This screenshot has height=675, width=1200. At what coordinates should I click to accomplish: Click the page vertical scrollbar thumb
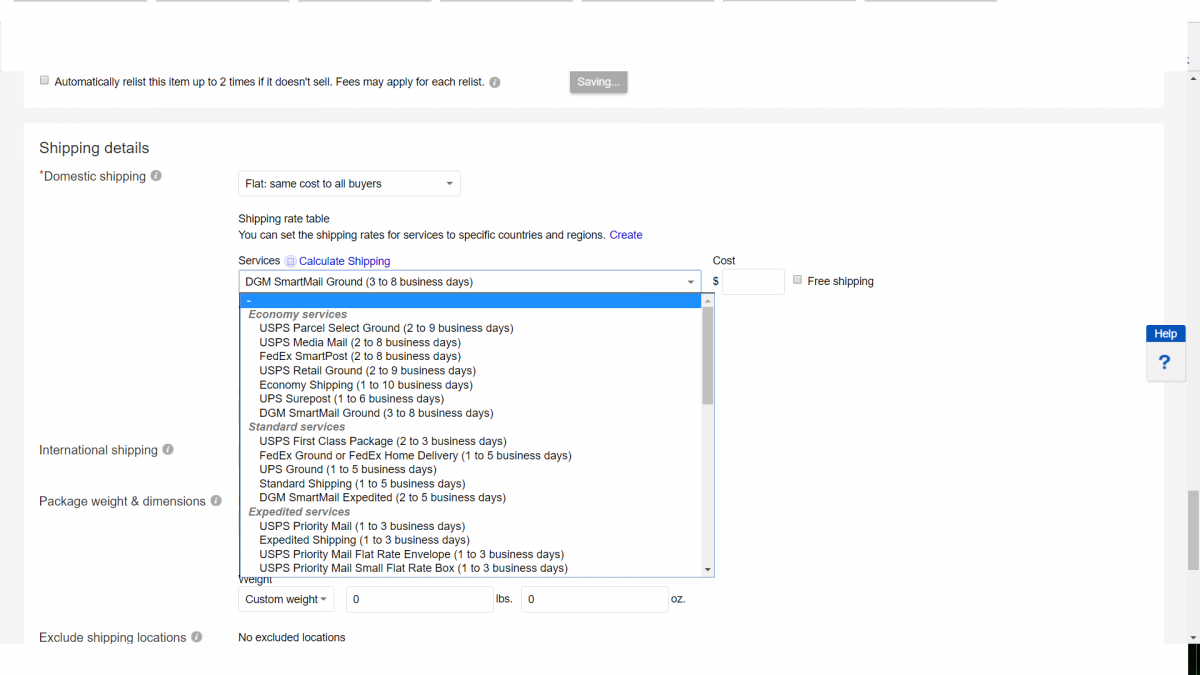coord(1193,530)
